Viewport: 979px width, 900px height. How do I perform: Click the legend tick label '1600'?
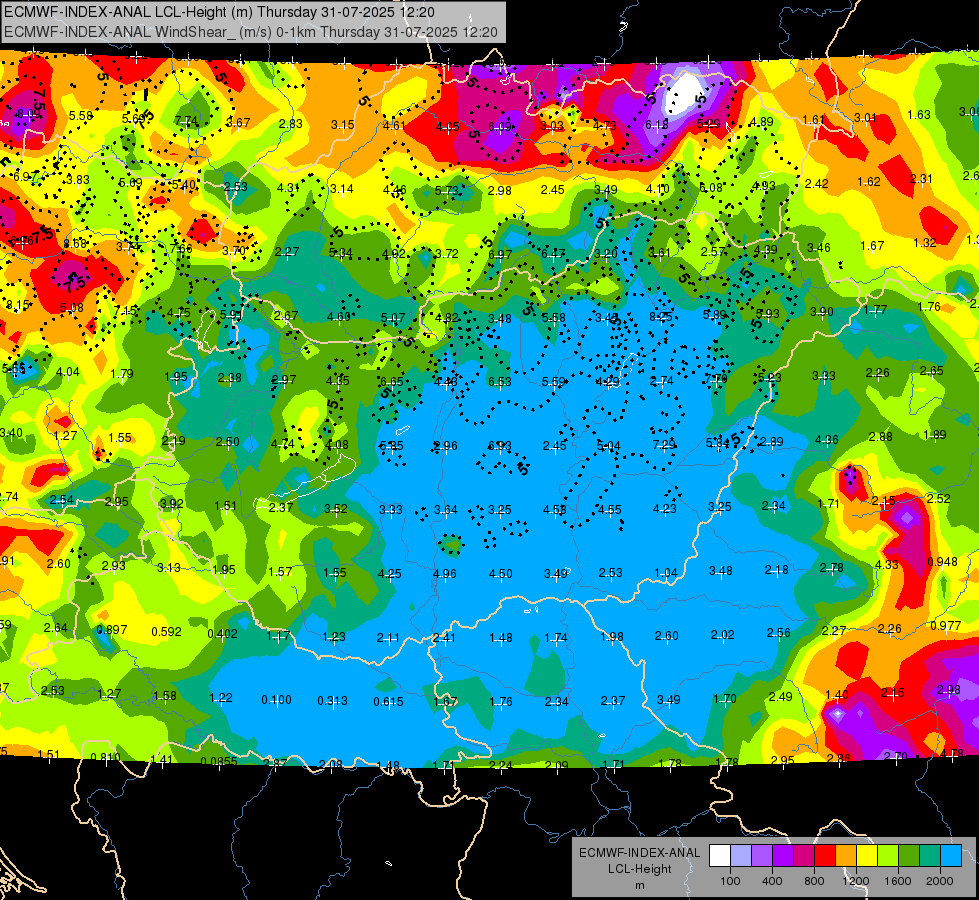click(898, 881)
